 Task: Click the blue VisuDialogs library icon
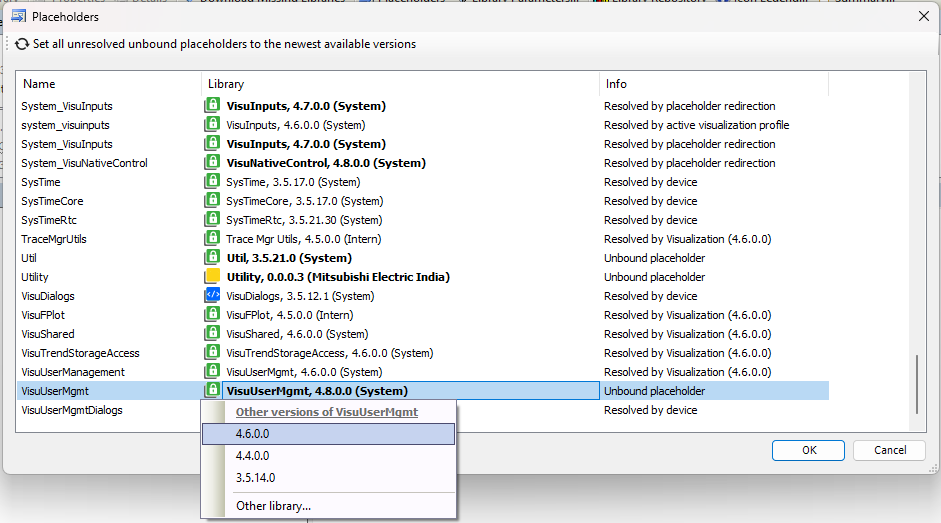tap(212, 296)
